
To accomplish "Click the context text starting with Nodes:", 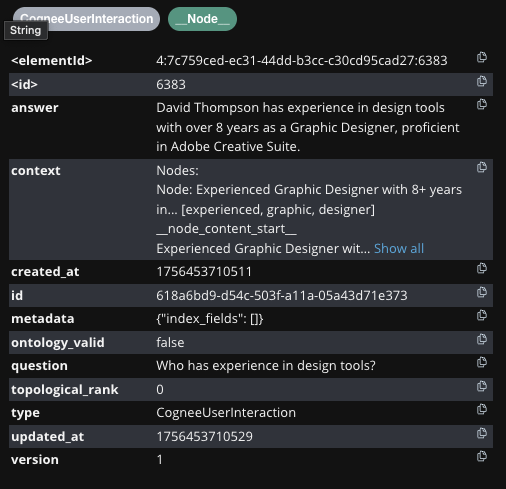I will tap(309, 209).
